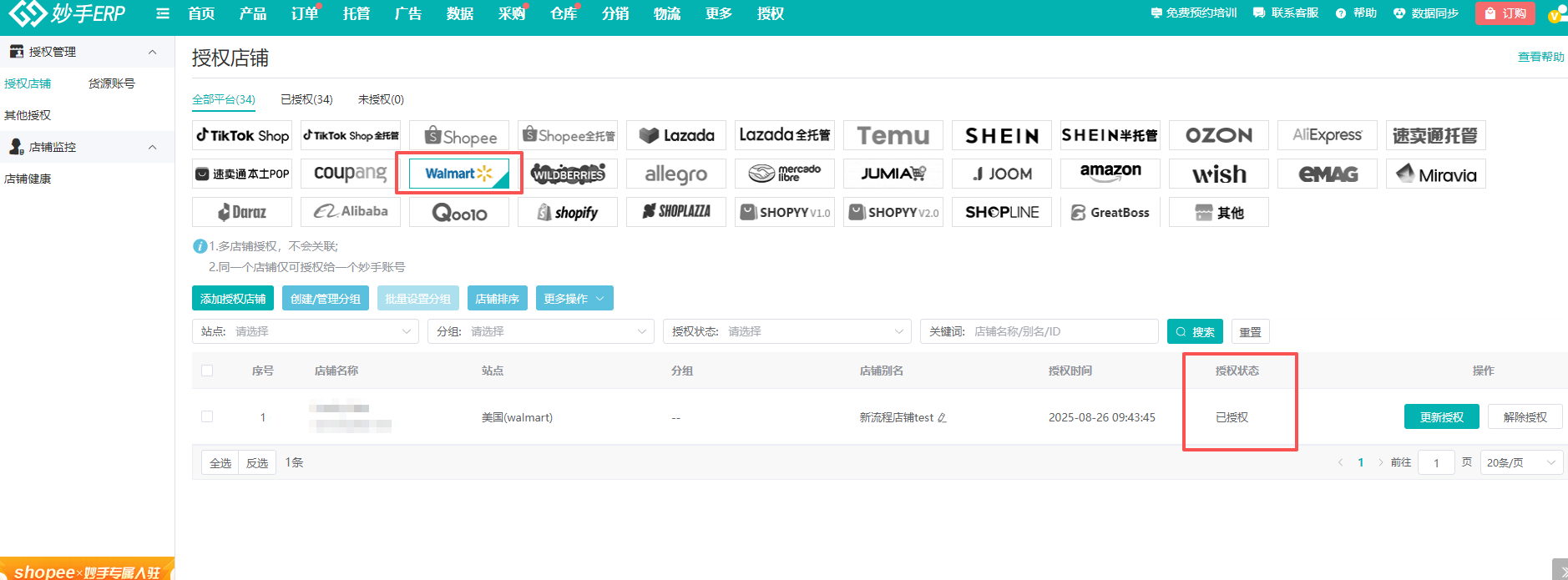Viewport: 1568px width, 580px height.
Task: Select the Lazada platform tile
Action: tap(676, 135)
